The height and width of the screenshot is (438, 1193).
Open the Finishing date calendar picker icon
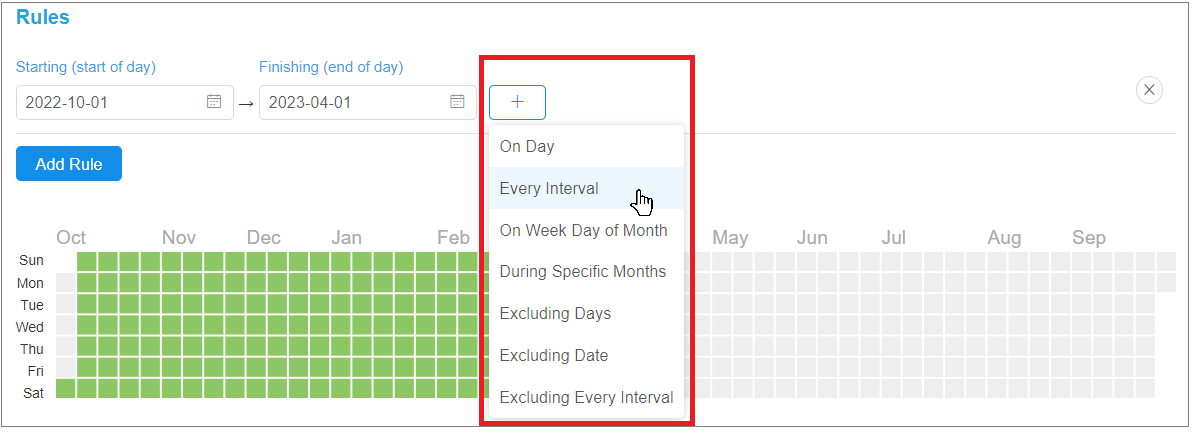click(x=457, y=101)
